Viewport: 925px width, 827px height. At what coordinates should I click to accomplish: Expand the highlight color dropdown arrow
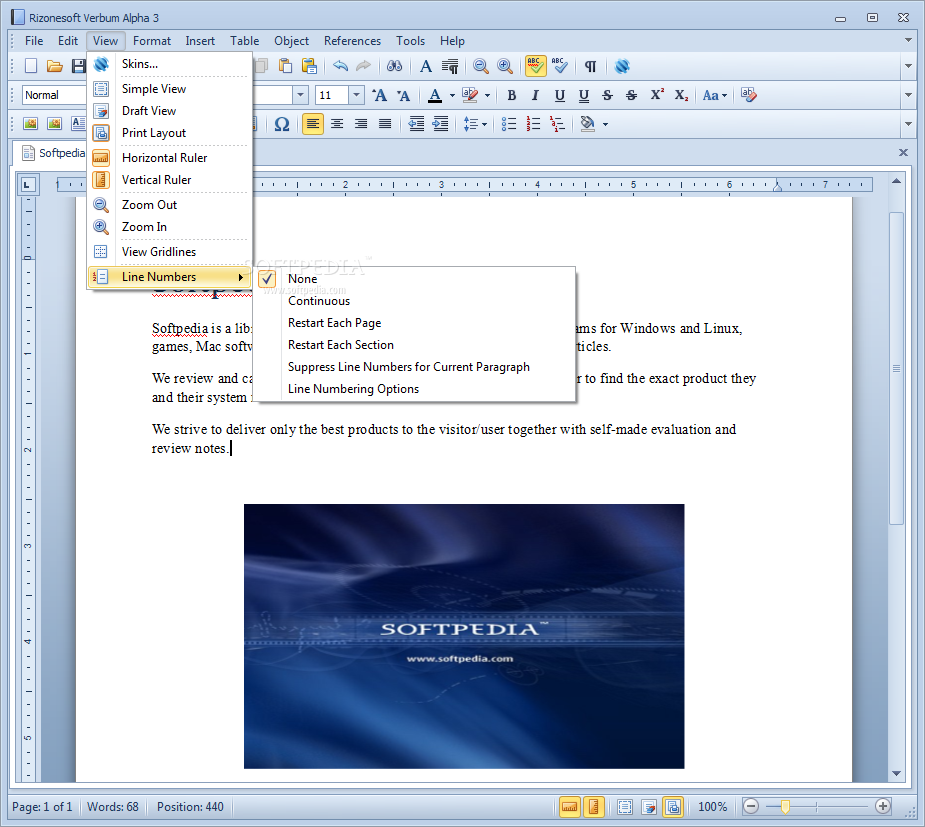click(x=487, y=95)
